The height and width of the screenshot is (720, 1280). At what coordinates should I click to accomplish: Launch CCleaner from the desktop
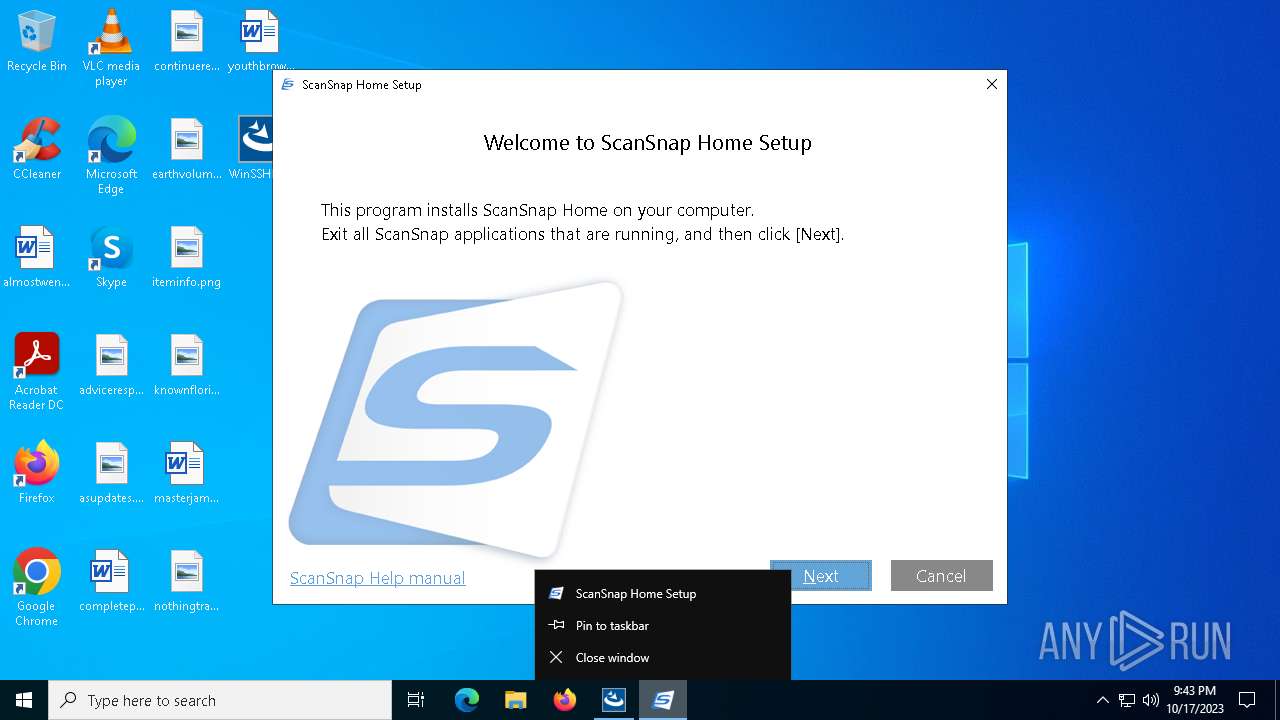(x=37, y=149)
